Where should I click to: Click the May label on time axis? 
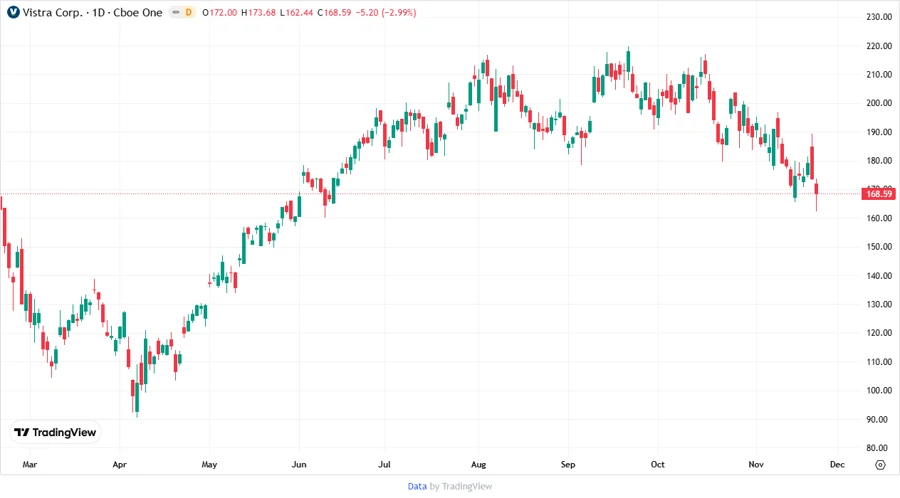point(209,464)
